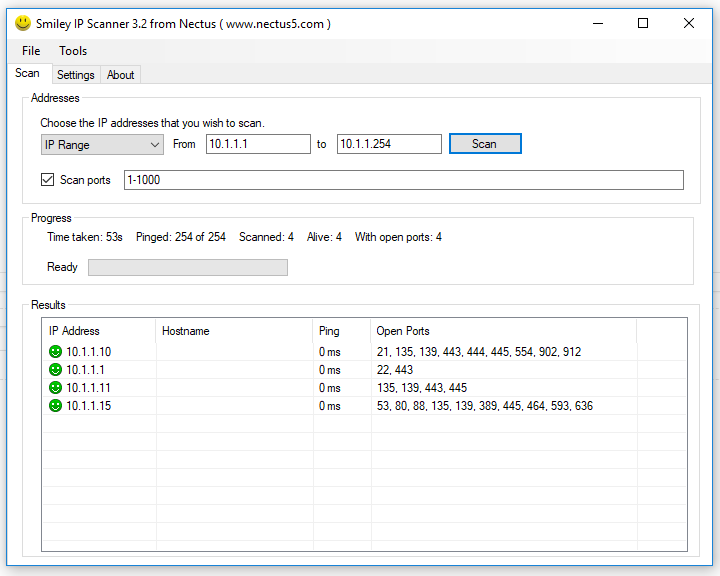
Task: Switch to the About tab
Action: coord(120,75)
